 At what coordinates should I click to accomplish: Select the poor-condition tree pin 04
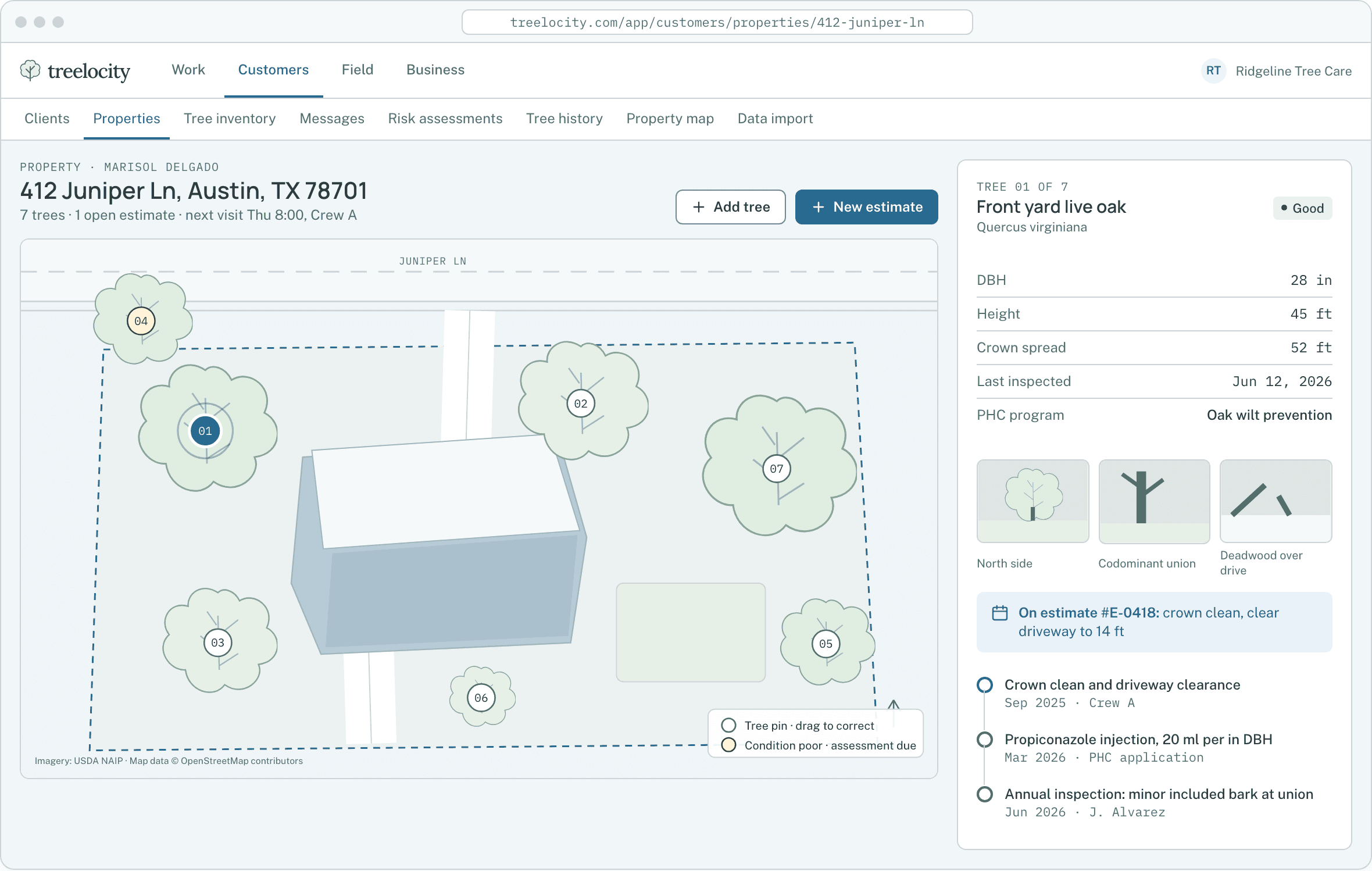141,321
